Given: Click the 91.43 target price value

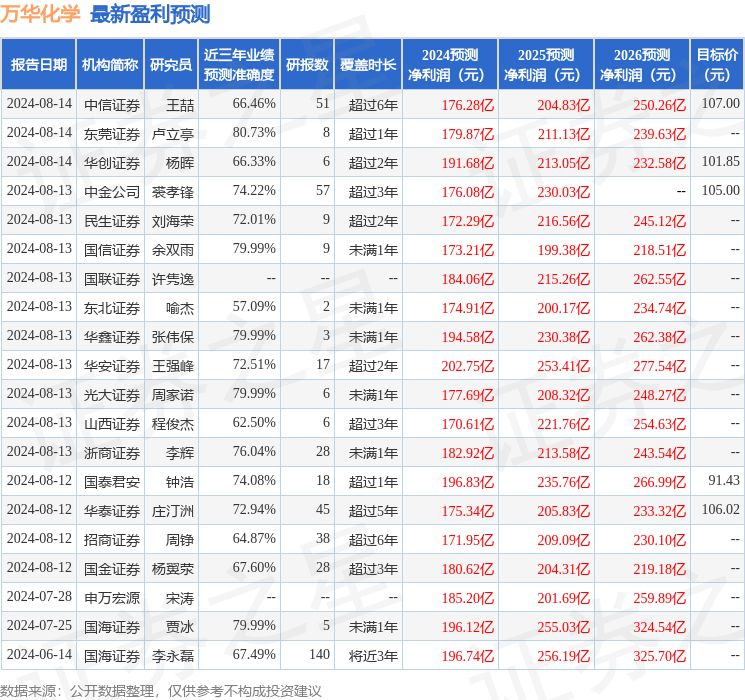Looking at the screenshot, I should click(724, 480).
